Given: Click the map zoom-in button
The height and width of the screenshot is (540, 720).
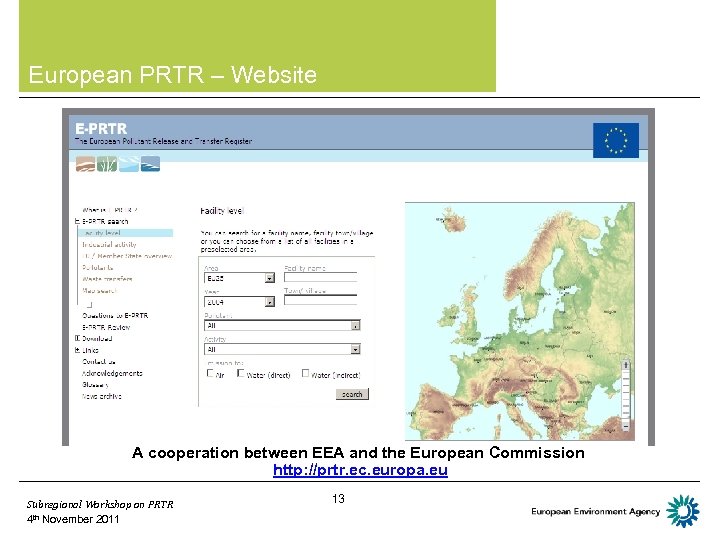Looking at the screenshot, I should click(x=625, y=365).
